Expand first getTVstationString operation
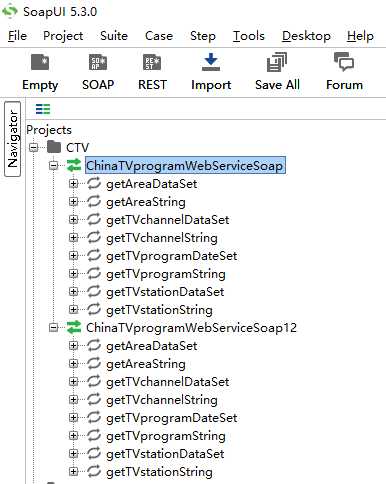The width and height of the screenshot is (386, 484). (73, 309)
